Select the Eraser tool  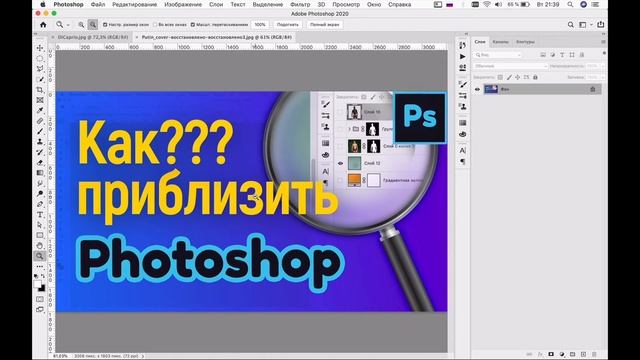(x=40, y=162)
